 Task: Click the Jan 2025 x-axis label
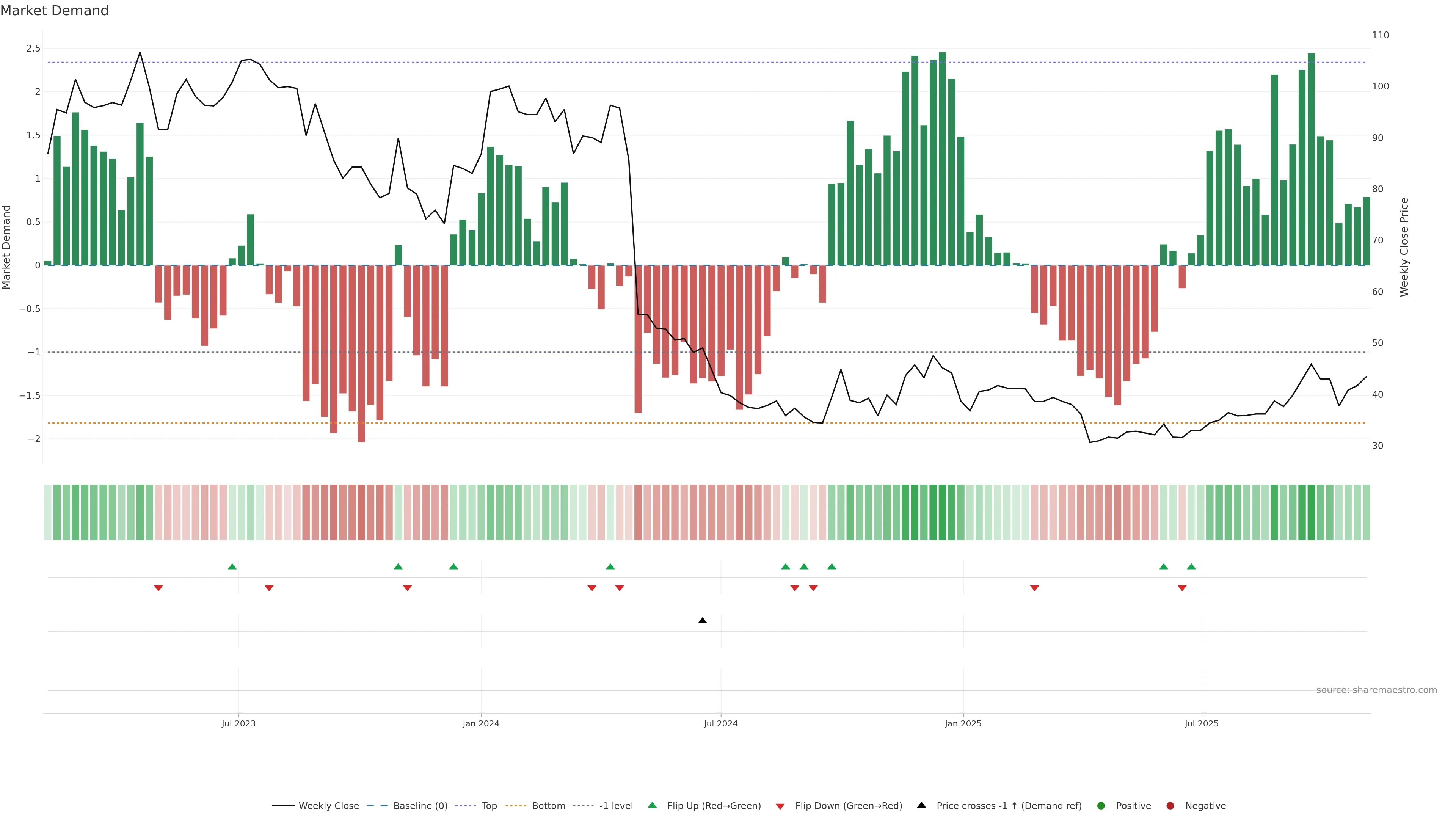point(963,723)
